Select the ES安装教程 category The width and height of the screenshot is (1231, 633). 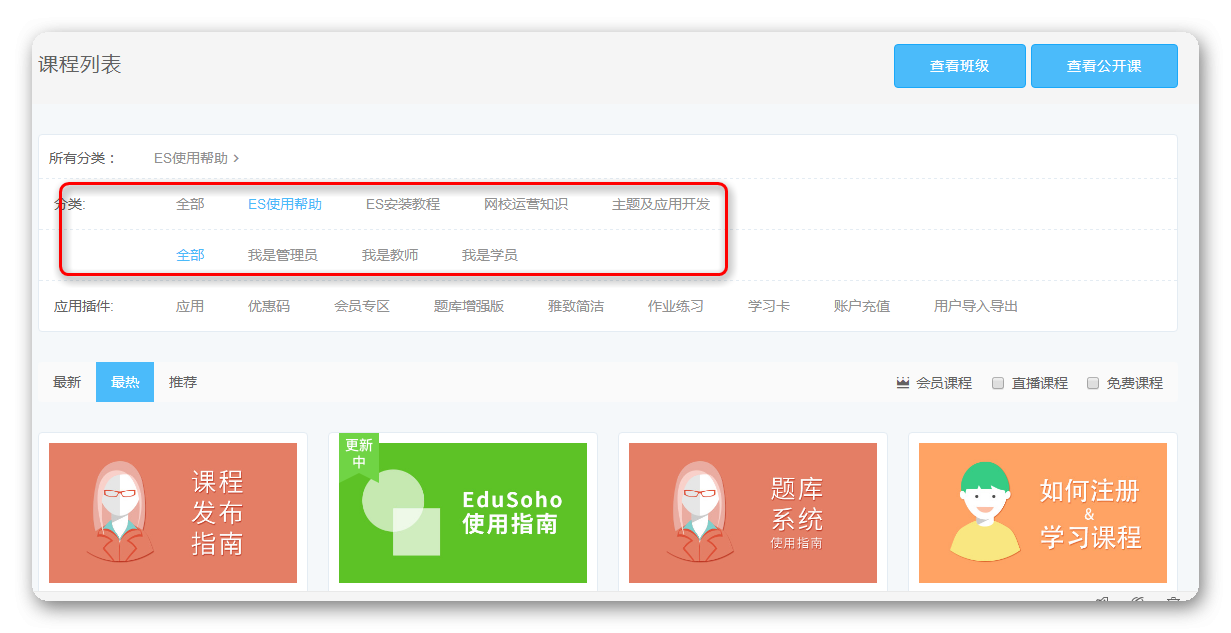[x=402, y=204]
